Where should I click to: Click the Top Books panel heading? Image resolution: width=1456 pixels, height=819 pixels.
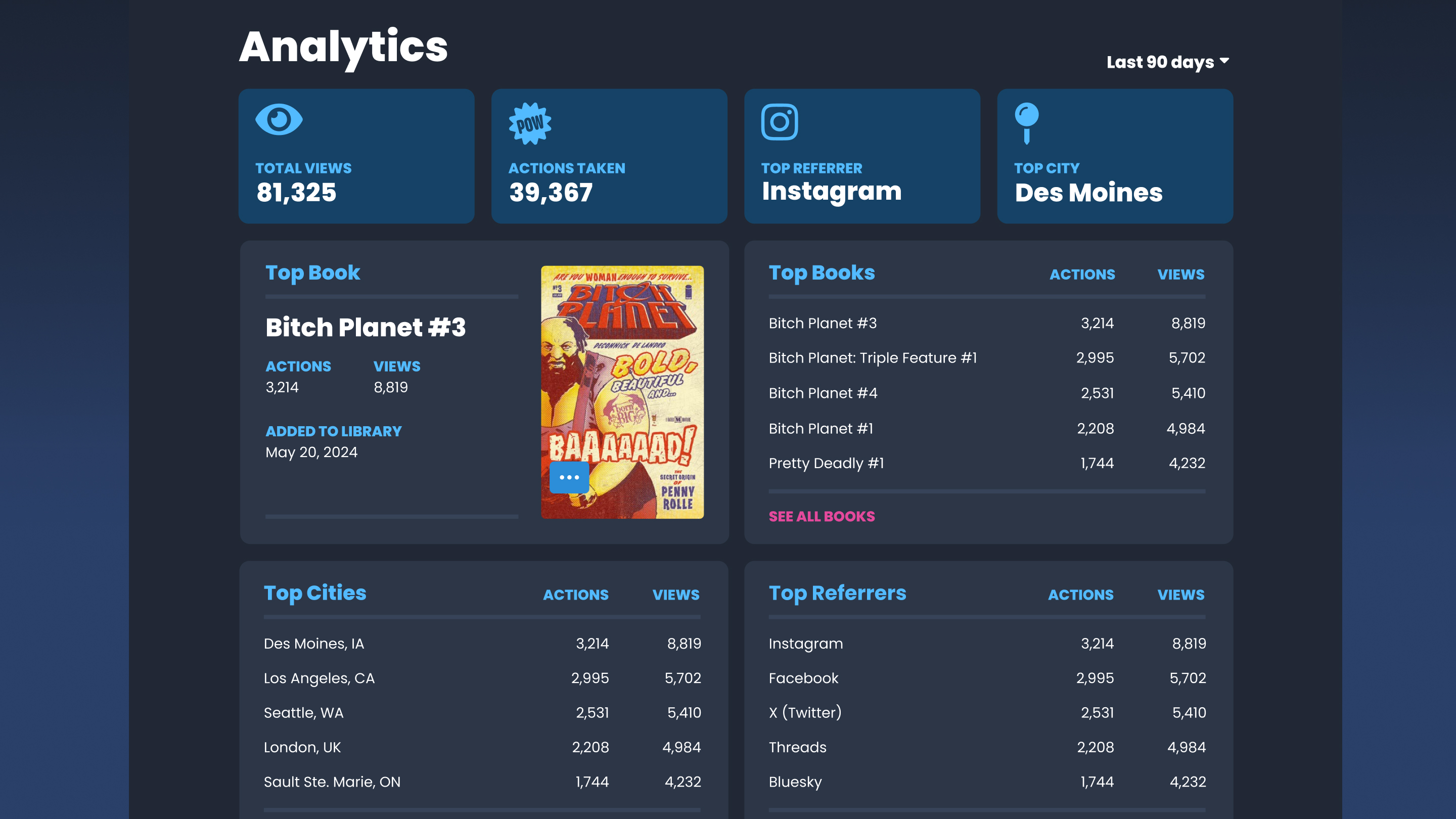[x=822, y=273]
